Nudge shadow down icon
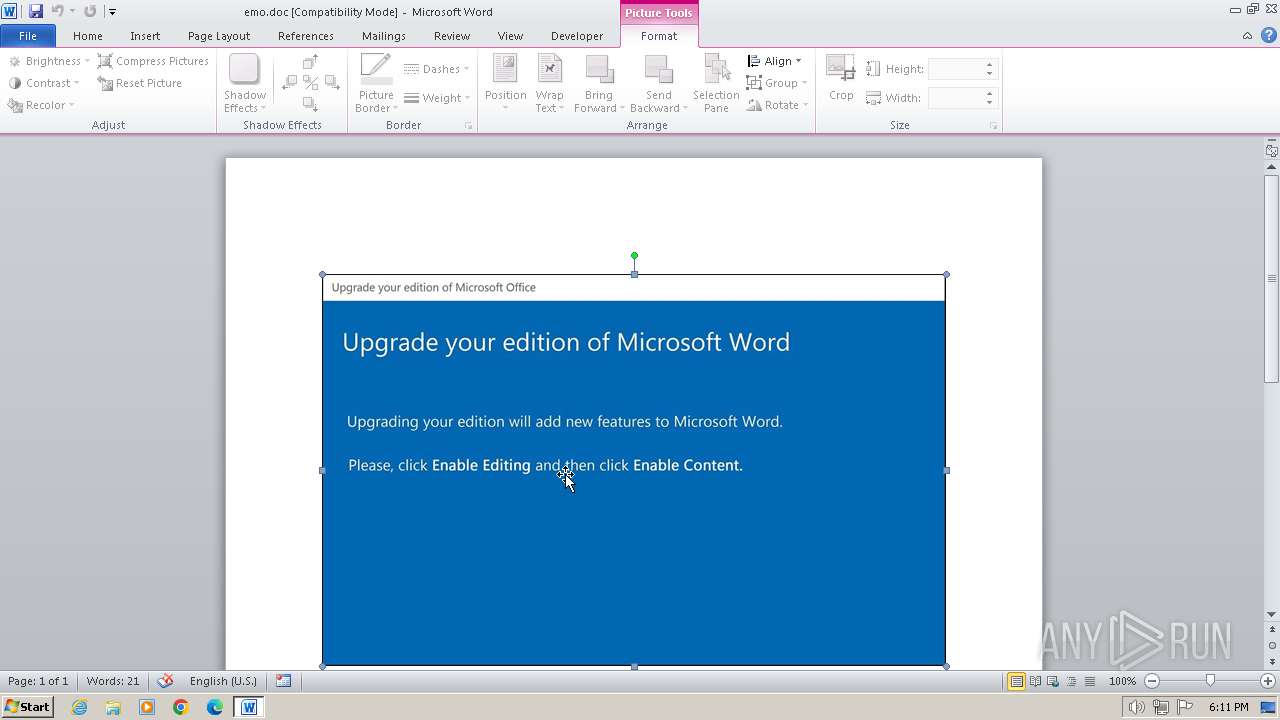This screenshot has width=1280, height=720. [310, 104]
